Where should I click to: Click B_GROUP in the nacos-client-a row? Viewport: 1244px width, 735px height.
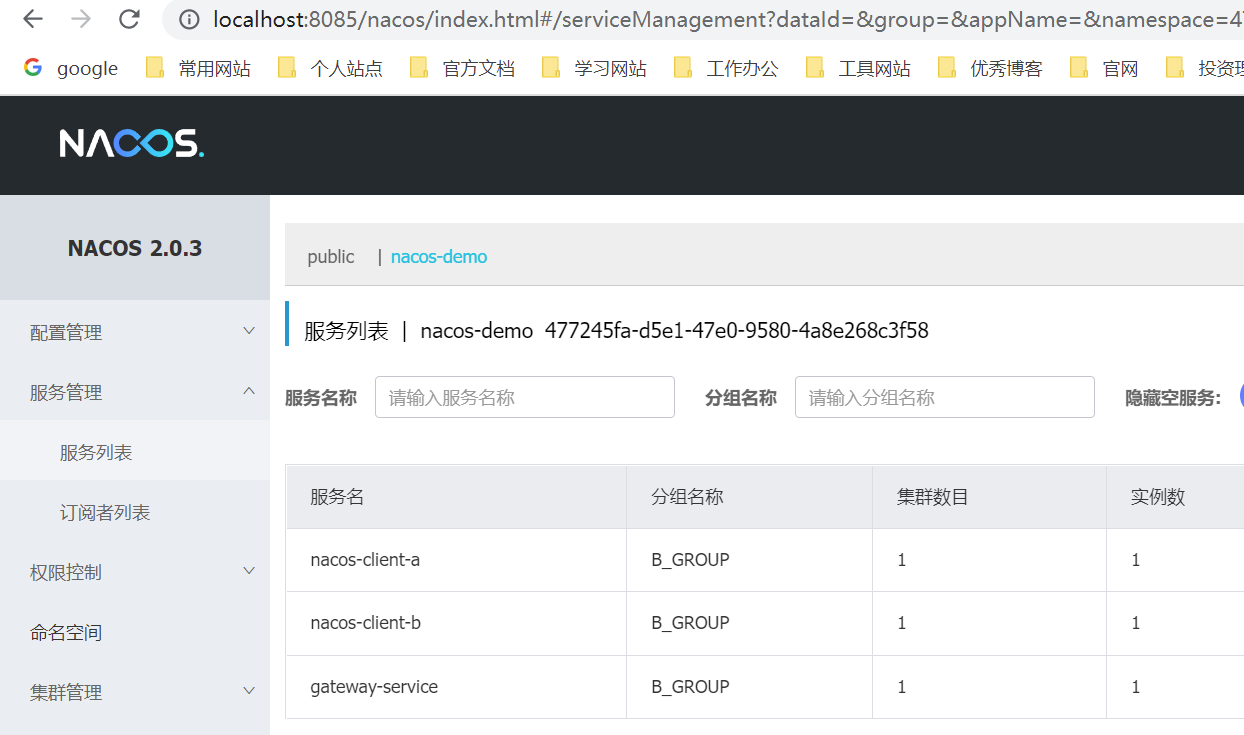[690, 560]
